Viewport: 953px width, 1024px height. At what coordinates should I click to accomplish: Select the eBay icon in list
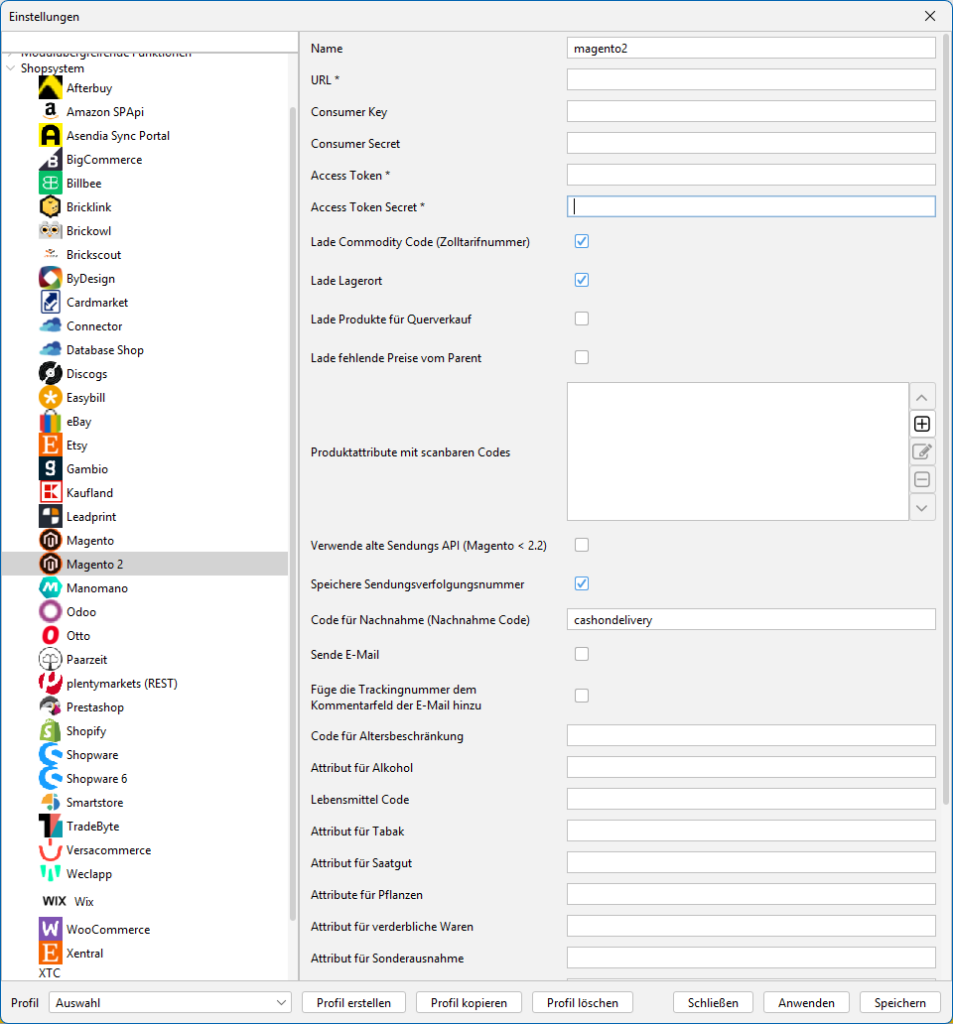coord(51,421)
